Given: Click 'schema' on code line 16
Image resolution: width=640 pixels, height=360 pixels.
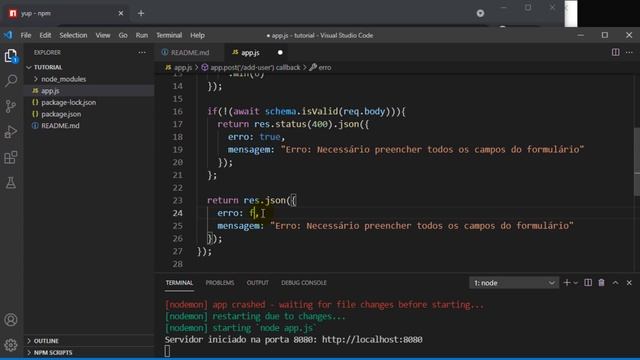Looking at the screenshot, I should pyautogui.click(x=281, y=111).
